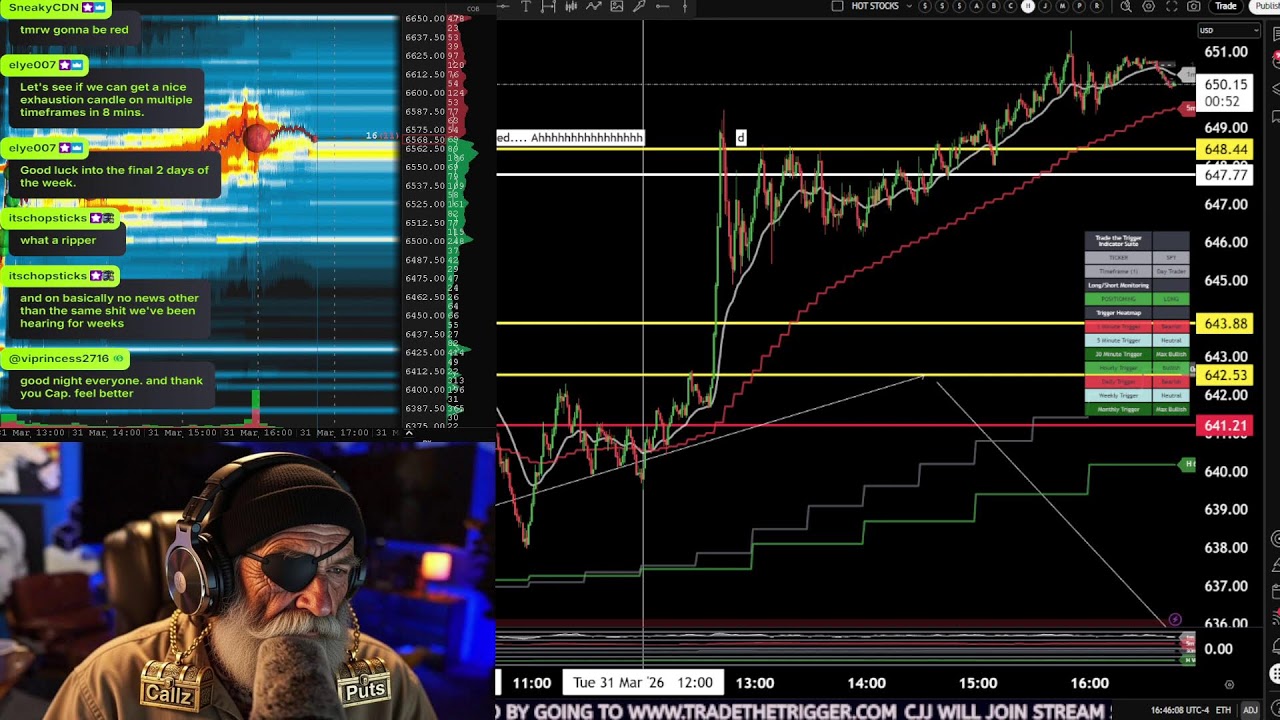This screenshot has height=720, width=1280.
Task: Click the 16:00 time axis label
Action: click(1089, 683)
